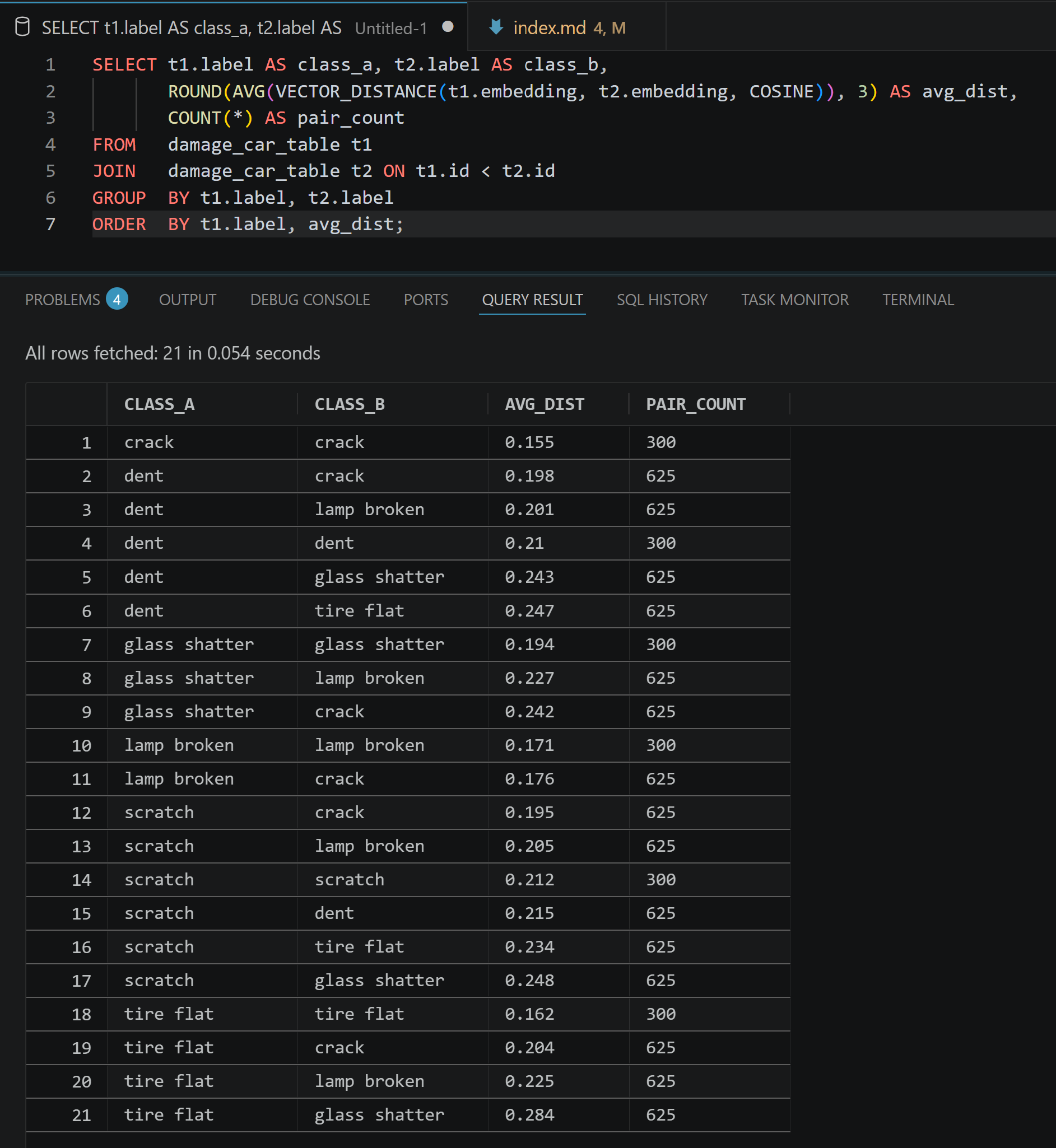The image size is (1056, 1148).
Task: Switch to the DEBUG CONSOLE tab
Action: tap(310, 300)
